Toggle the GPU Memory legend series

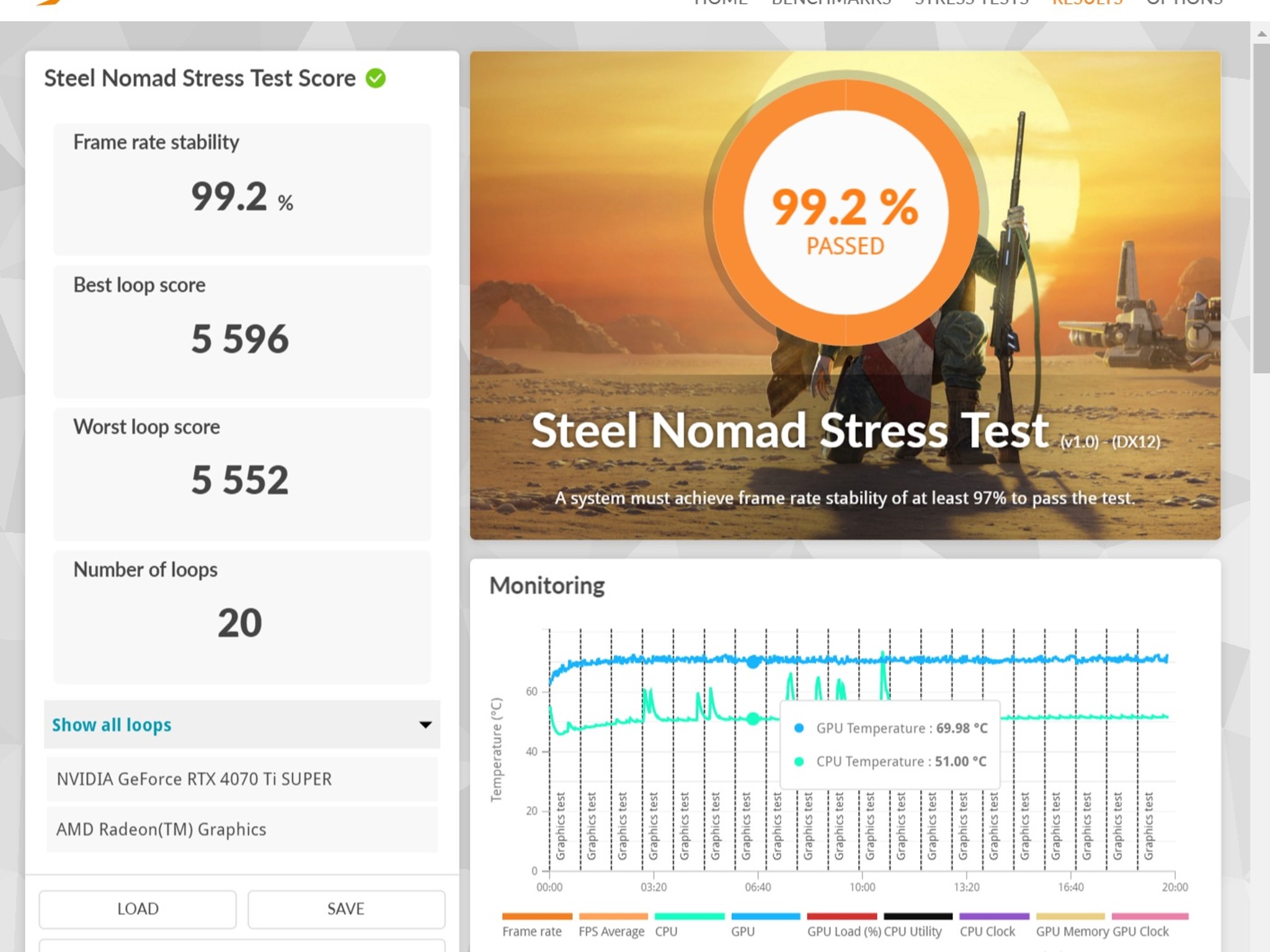(1071, 925)
